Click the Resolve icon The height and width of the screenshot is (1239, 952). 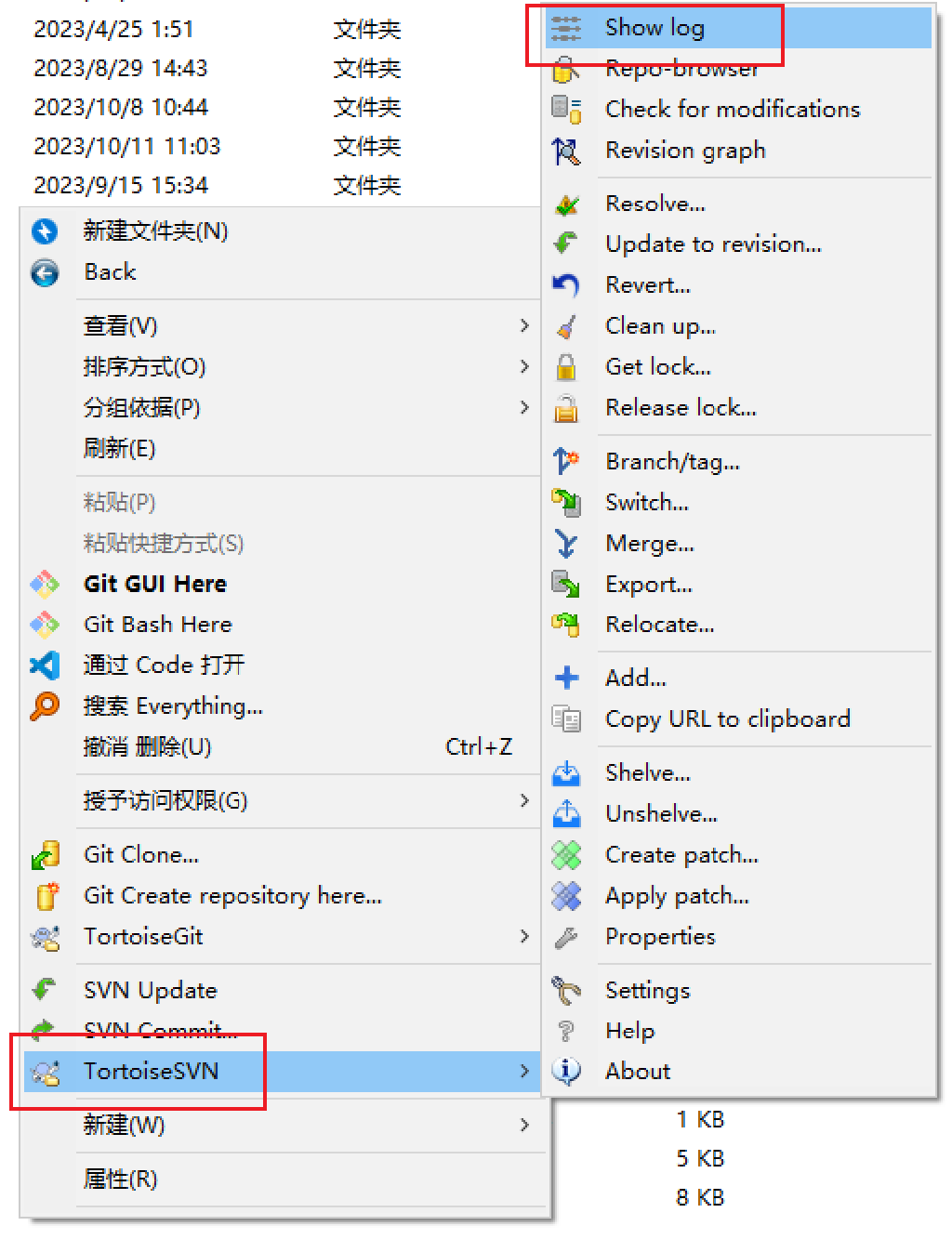(x=567, y=204)
